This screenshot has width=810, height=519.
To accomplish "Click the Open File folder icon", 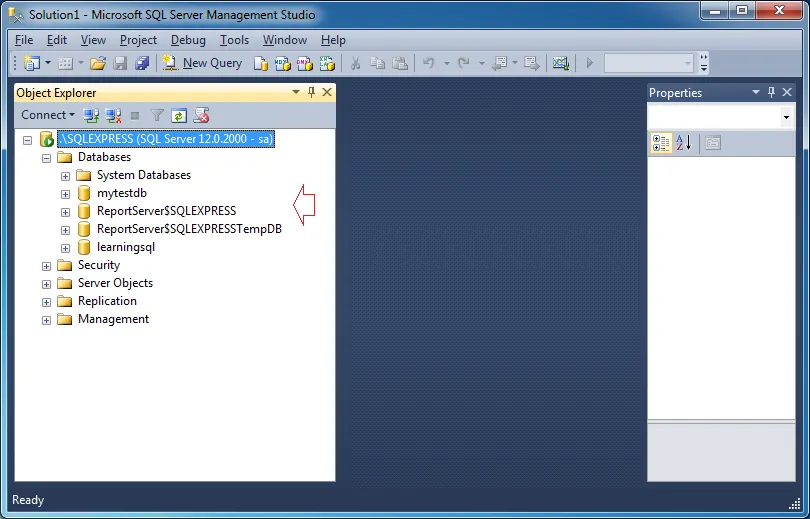I will (x=98, y=64).
